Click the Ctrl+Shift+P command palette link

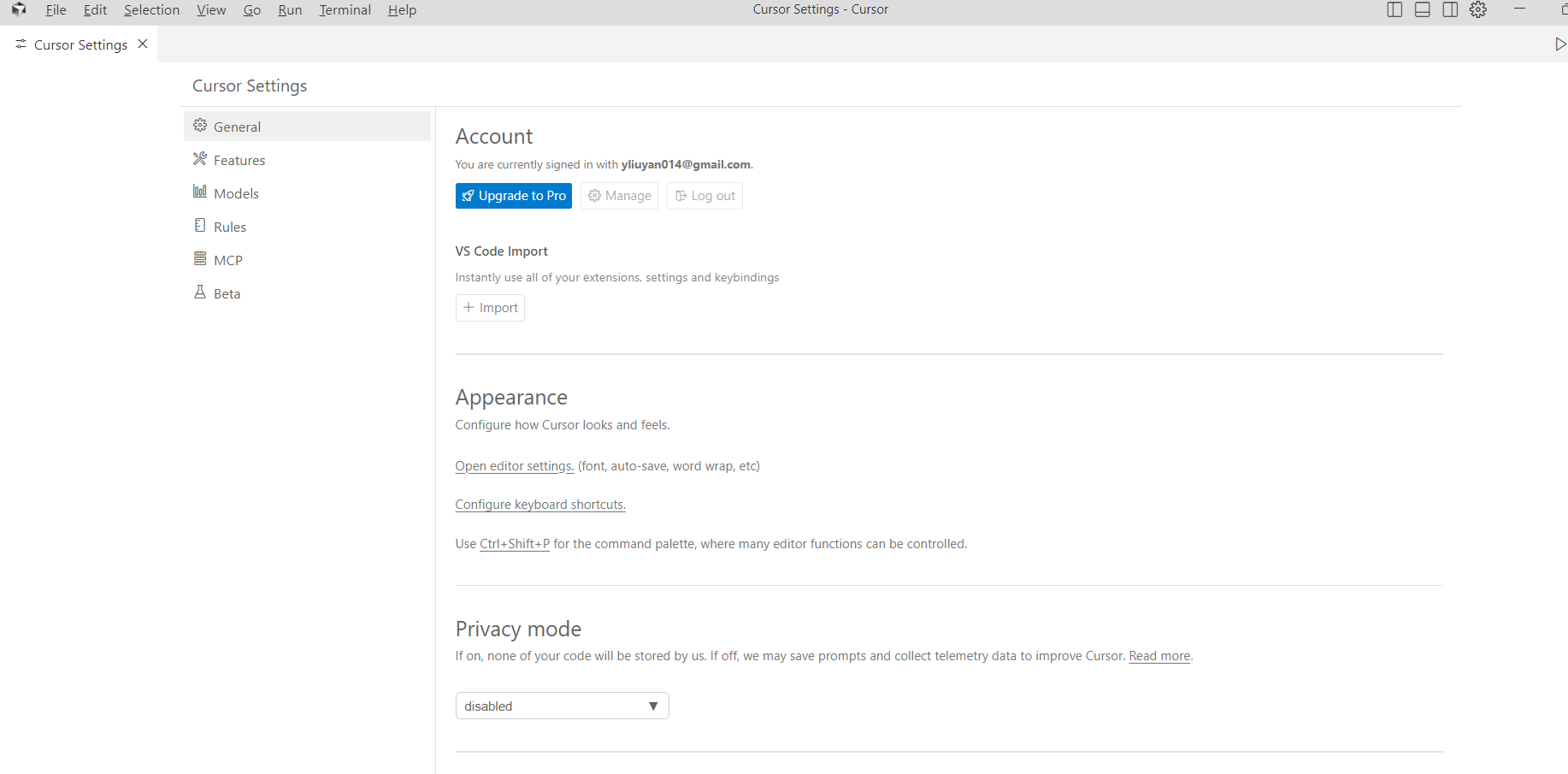click(x=515, y=544)
